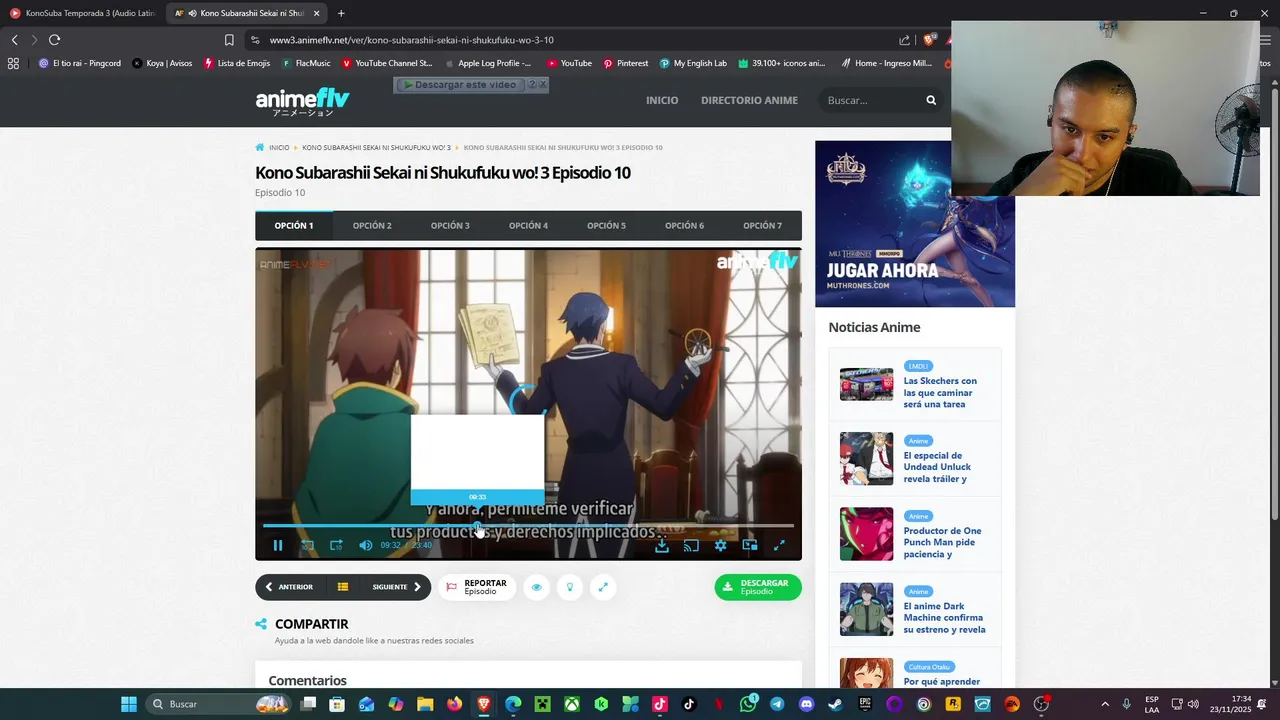Open Discord from the taskbar
Viewport: 1280px width, 720px height.
(806, 704)
